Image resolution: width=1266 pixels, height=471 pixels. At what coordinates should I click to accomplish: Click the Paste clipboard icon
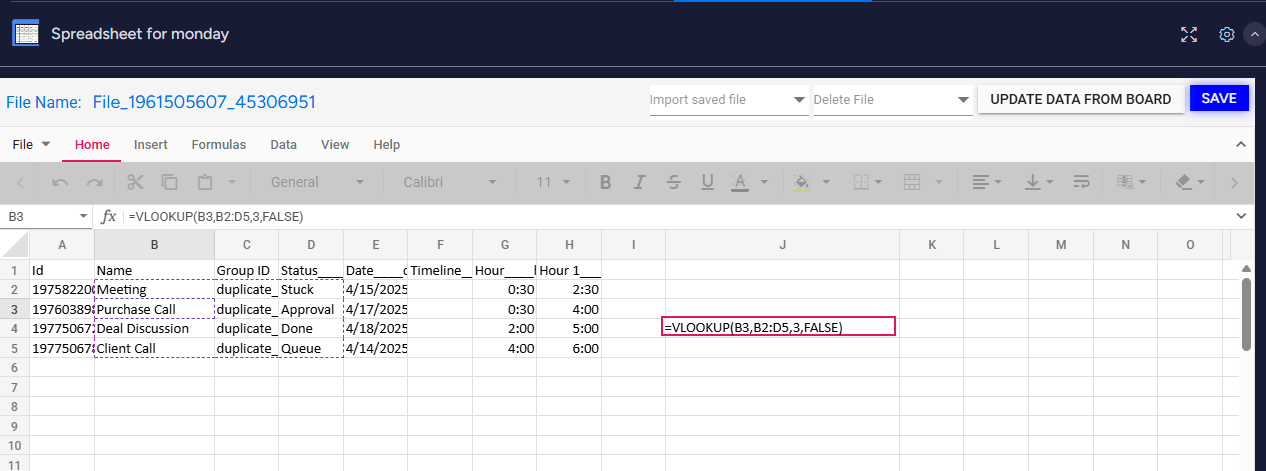click(205, 182)
